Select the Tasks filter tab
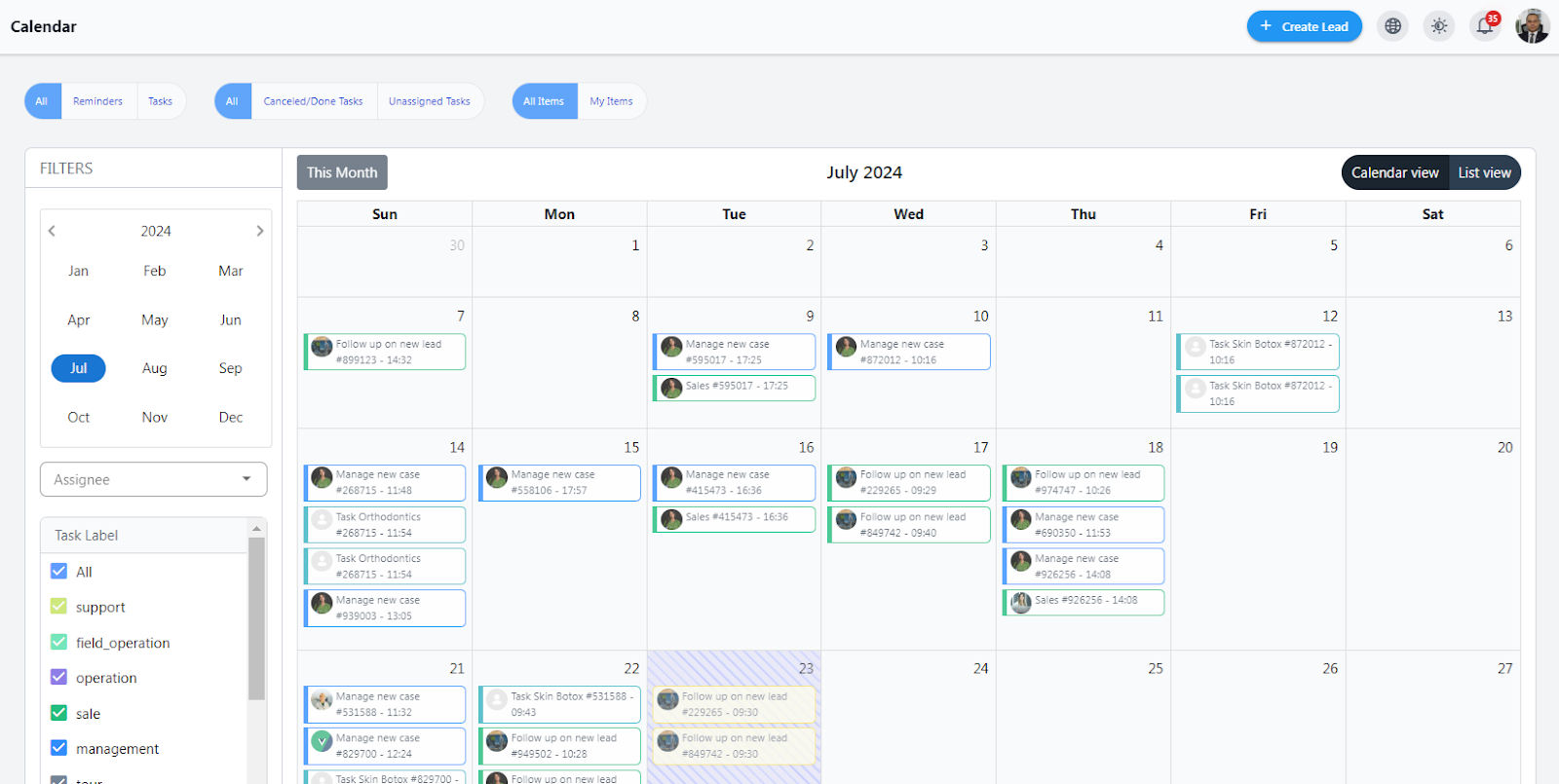Image resolution: width=1559 pixels, height=784 pixels. [160, 101]
